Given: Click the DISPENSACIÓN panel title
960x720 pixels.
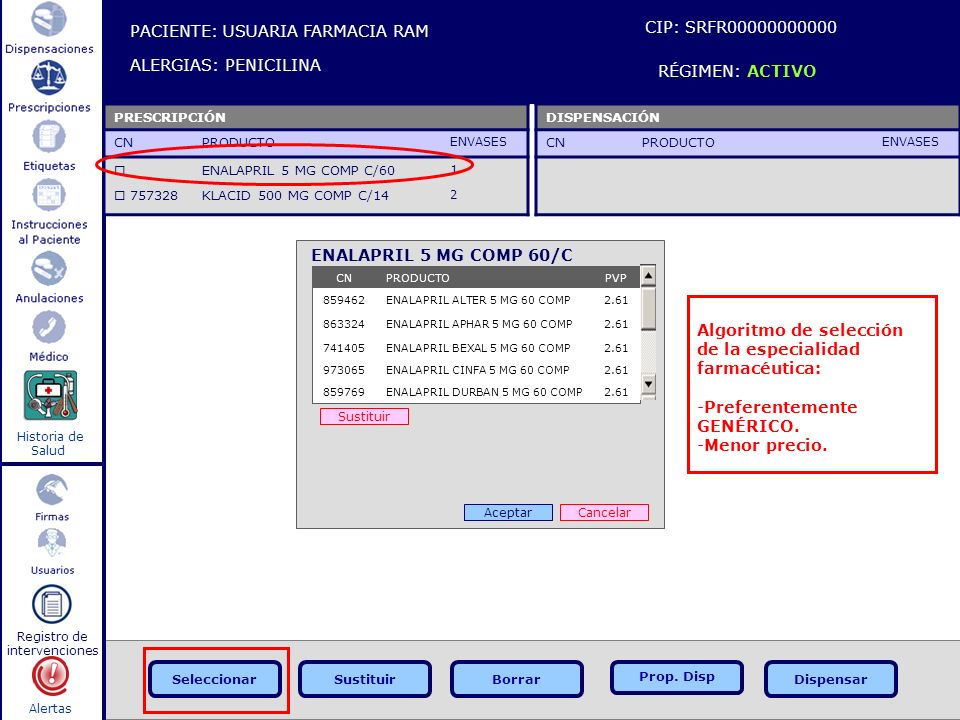Looking at the screenshot, I should [602, 117].
